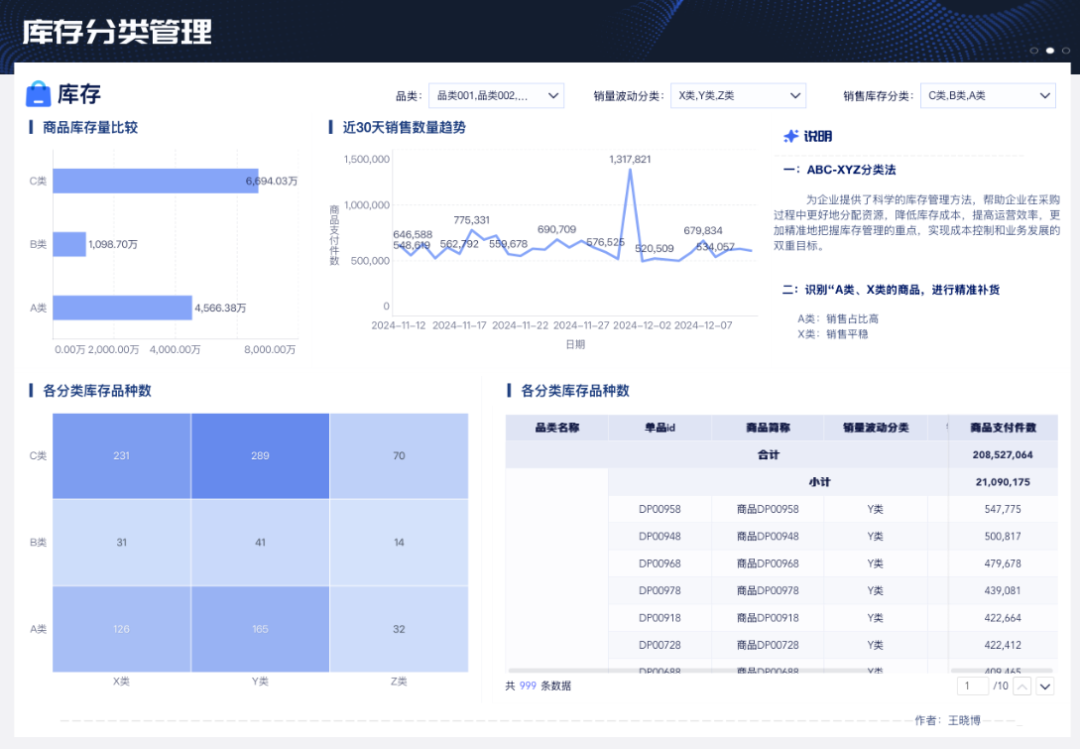The height and width of the screenshot is (749, 1080).
Task: Open the 销售库存分类 dropdown
Action: [988, 96]
